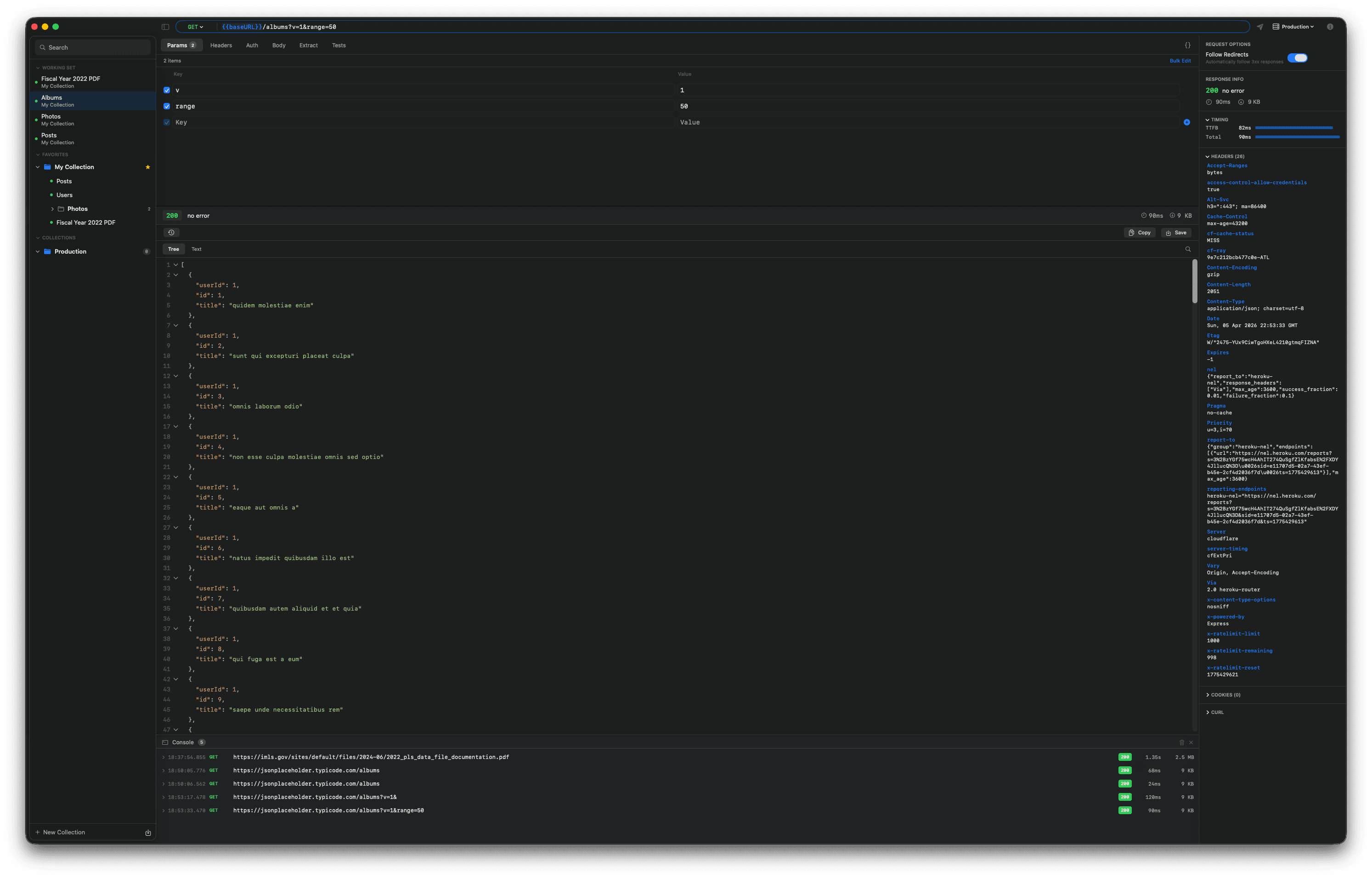Click the magnifier icon in sidebar search
Screen dimensions: 1372x878
point(43,47)
